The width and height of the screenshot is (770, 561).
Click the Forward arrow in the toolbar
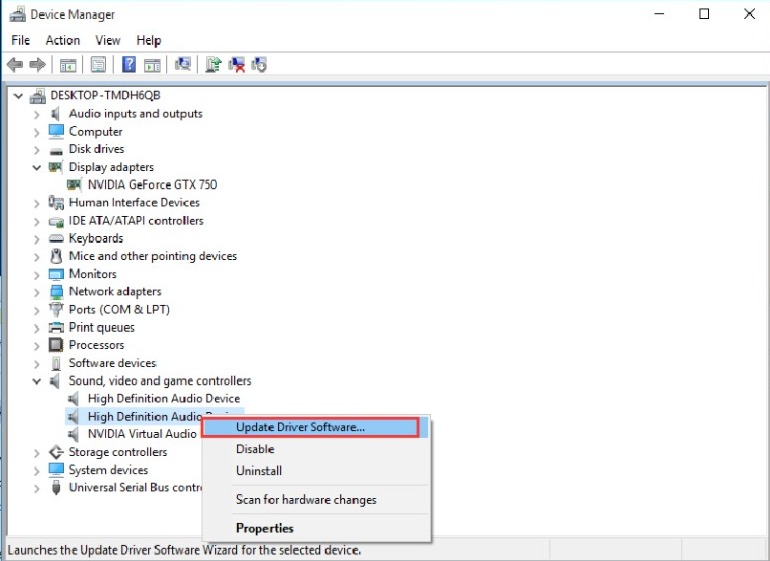coord(37,65)
